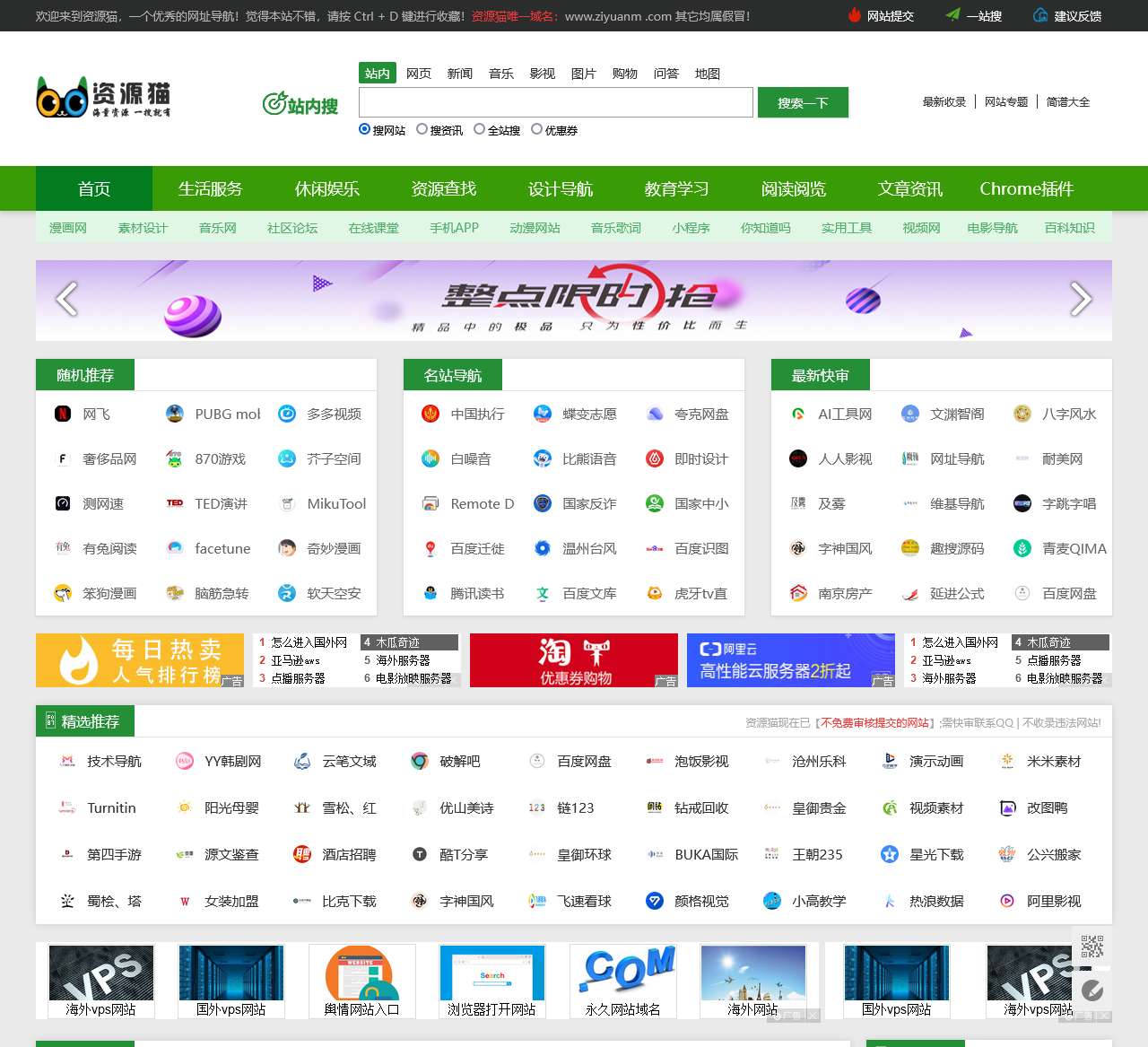
Task: Open the 网站提交 flame icon
Action: click(x=855, y=15)
